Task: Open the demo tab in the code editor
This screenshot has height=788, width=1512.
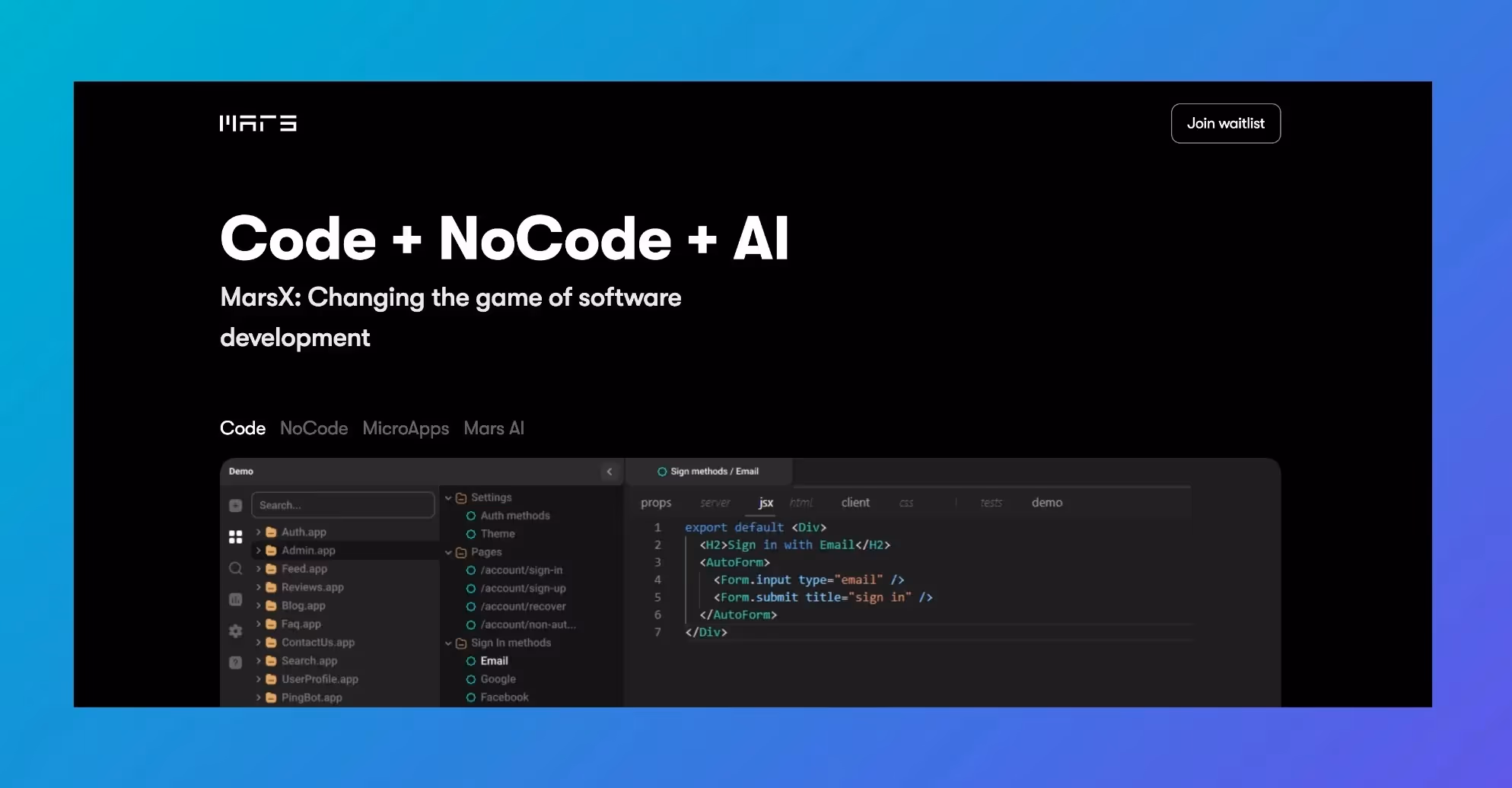Action: pos(1046,503)
